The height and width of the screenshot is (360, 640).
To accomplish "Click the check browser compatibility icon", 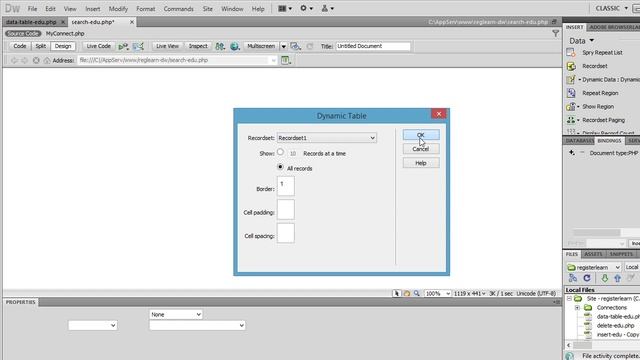I will (x=123, y=47).
